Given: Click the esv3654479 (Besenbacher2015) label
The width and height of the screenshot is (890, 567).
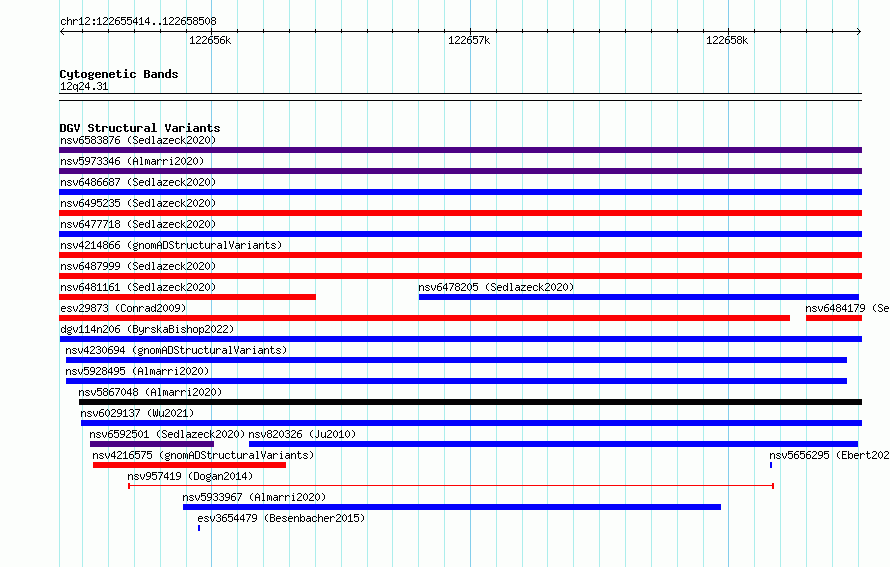Looking at the screenshot, I should [x=281, y=518].
